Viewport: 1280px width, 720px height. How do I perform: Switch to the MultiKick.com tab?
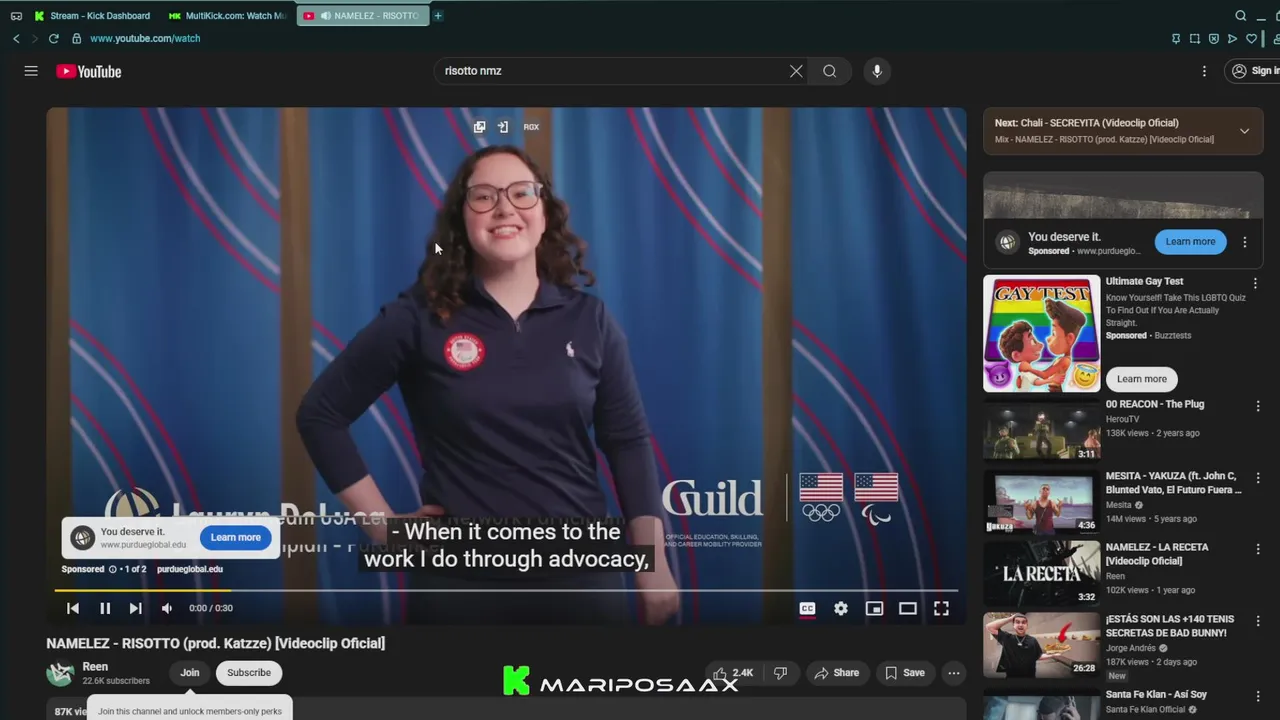[228, 16]
